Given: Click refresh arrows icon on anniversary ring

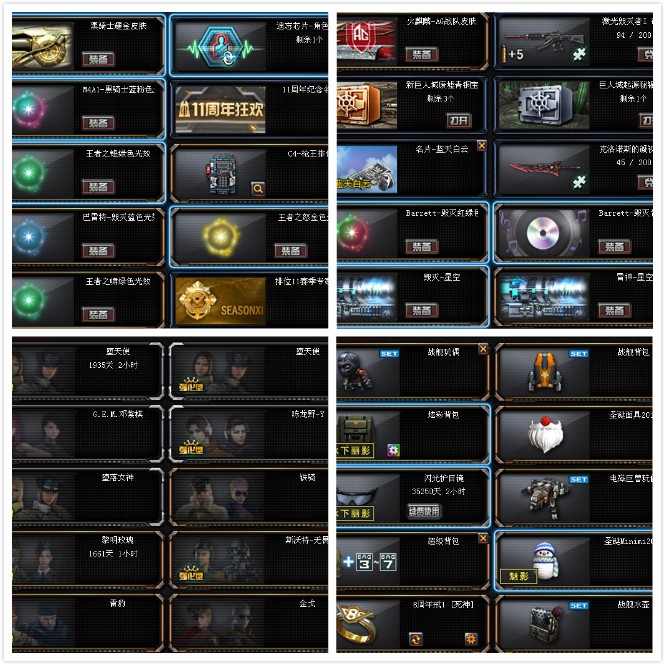Looking at the screenshot, I should click(416, 639).
